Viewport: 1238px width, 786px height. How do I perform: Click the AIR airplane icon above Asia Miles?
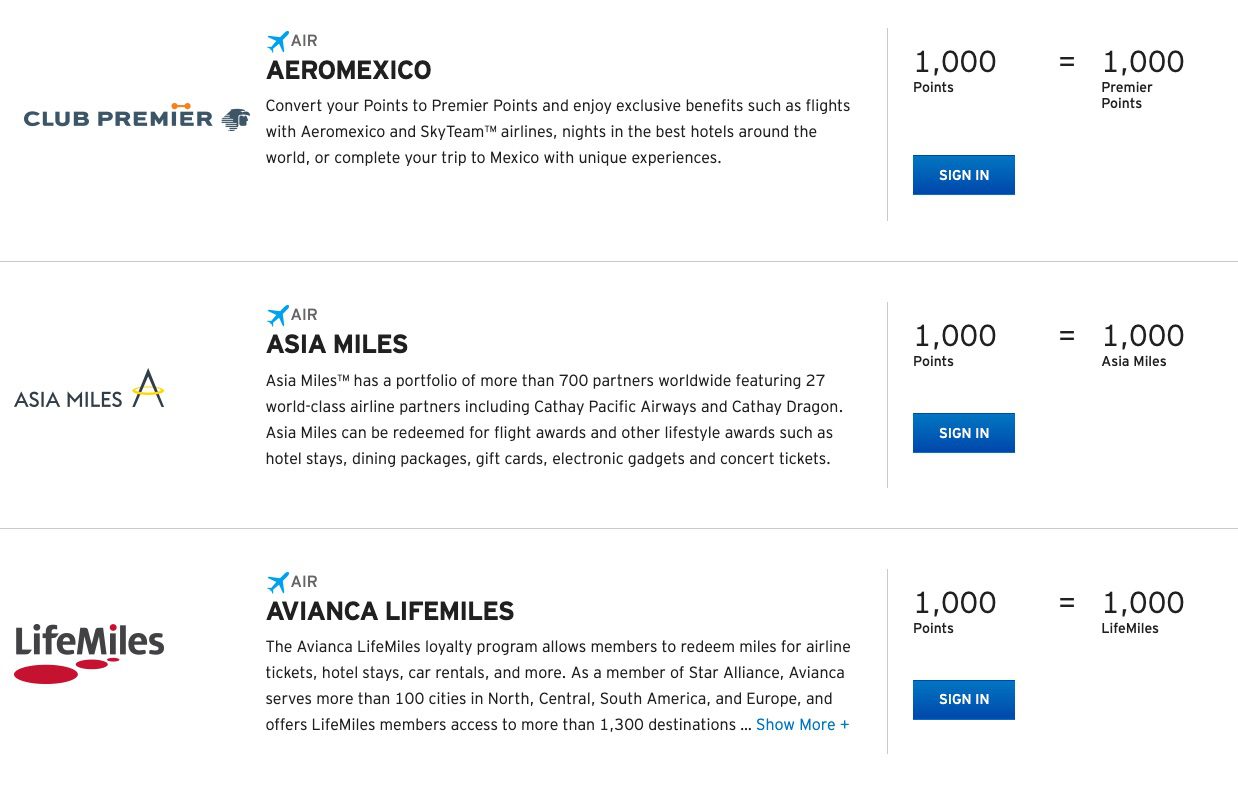[277, 316]
